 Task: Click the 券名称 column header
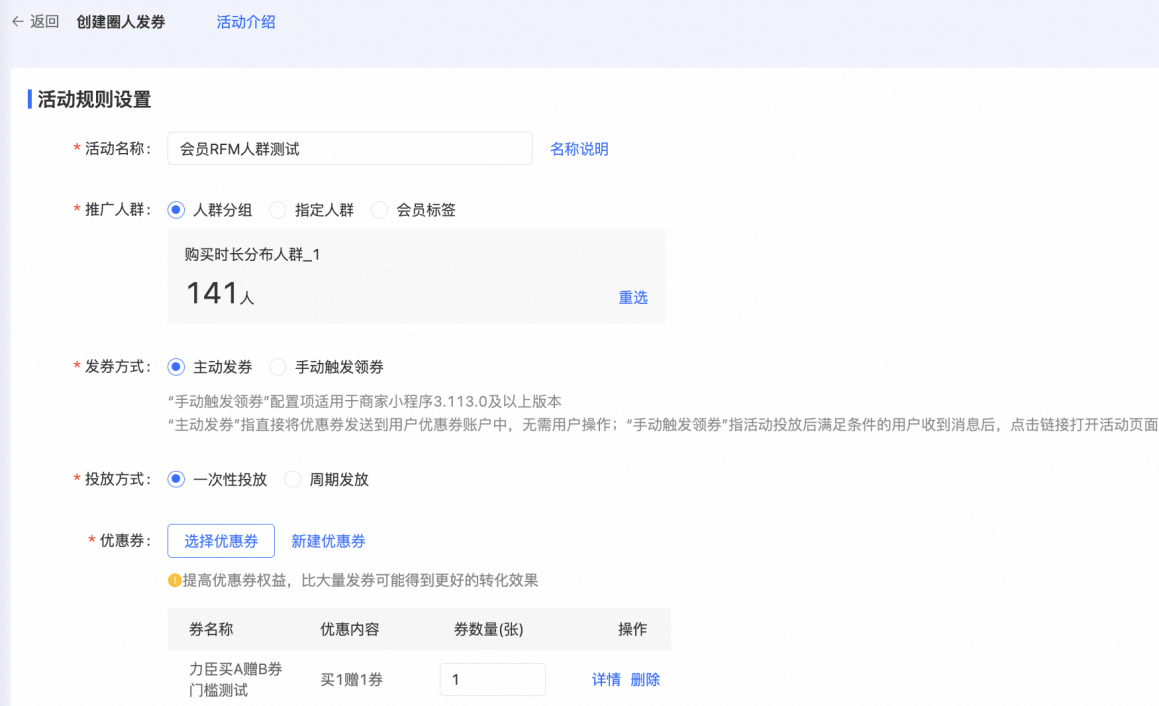(211, 629)
